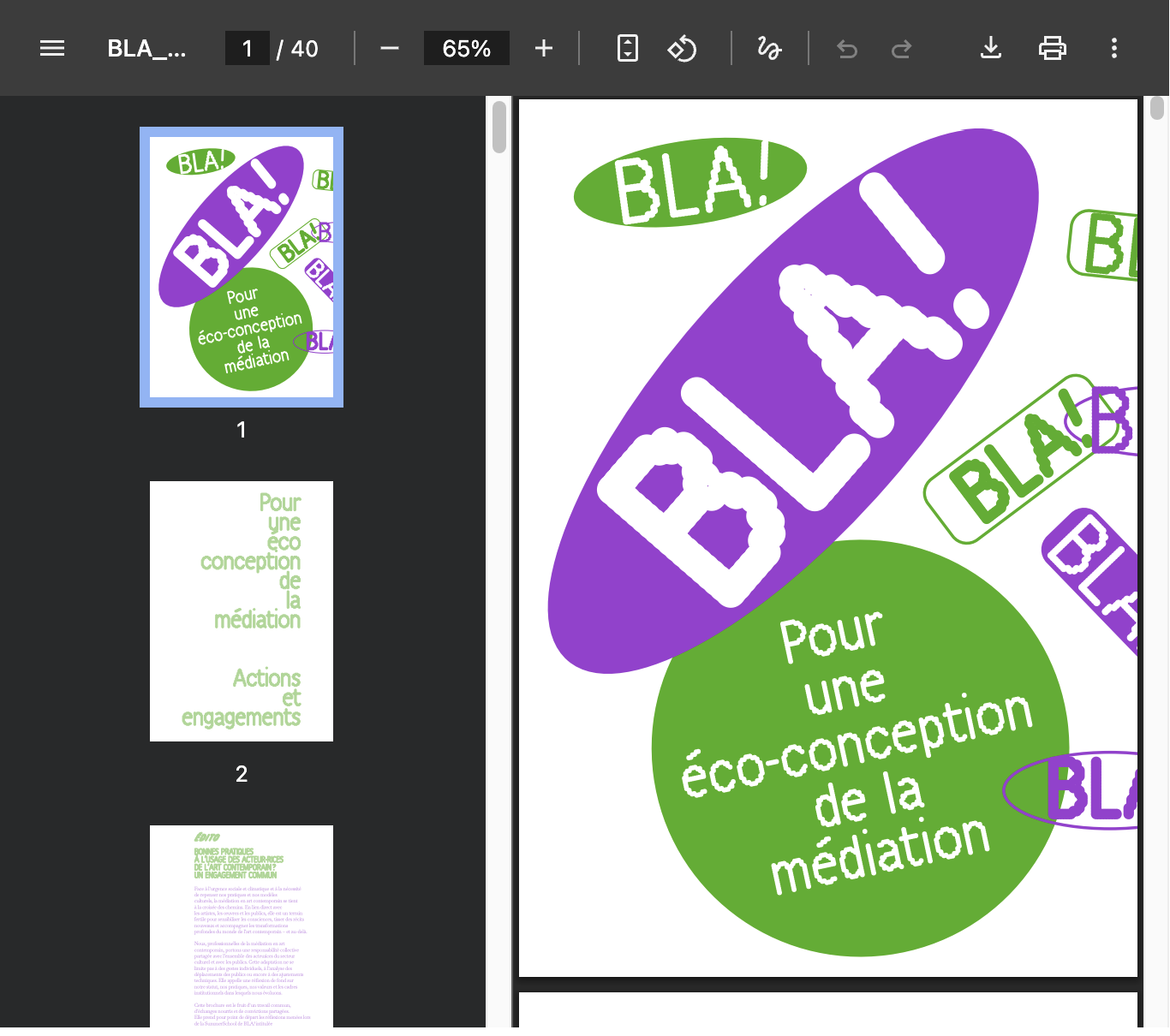1170x1036 pixels.
Task: Open the more actions three-dot menu
Action: coord(1114,48)
